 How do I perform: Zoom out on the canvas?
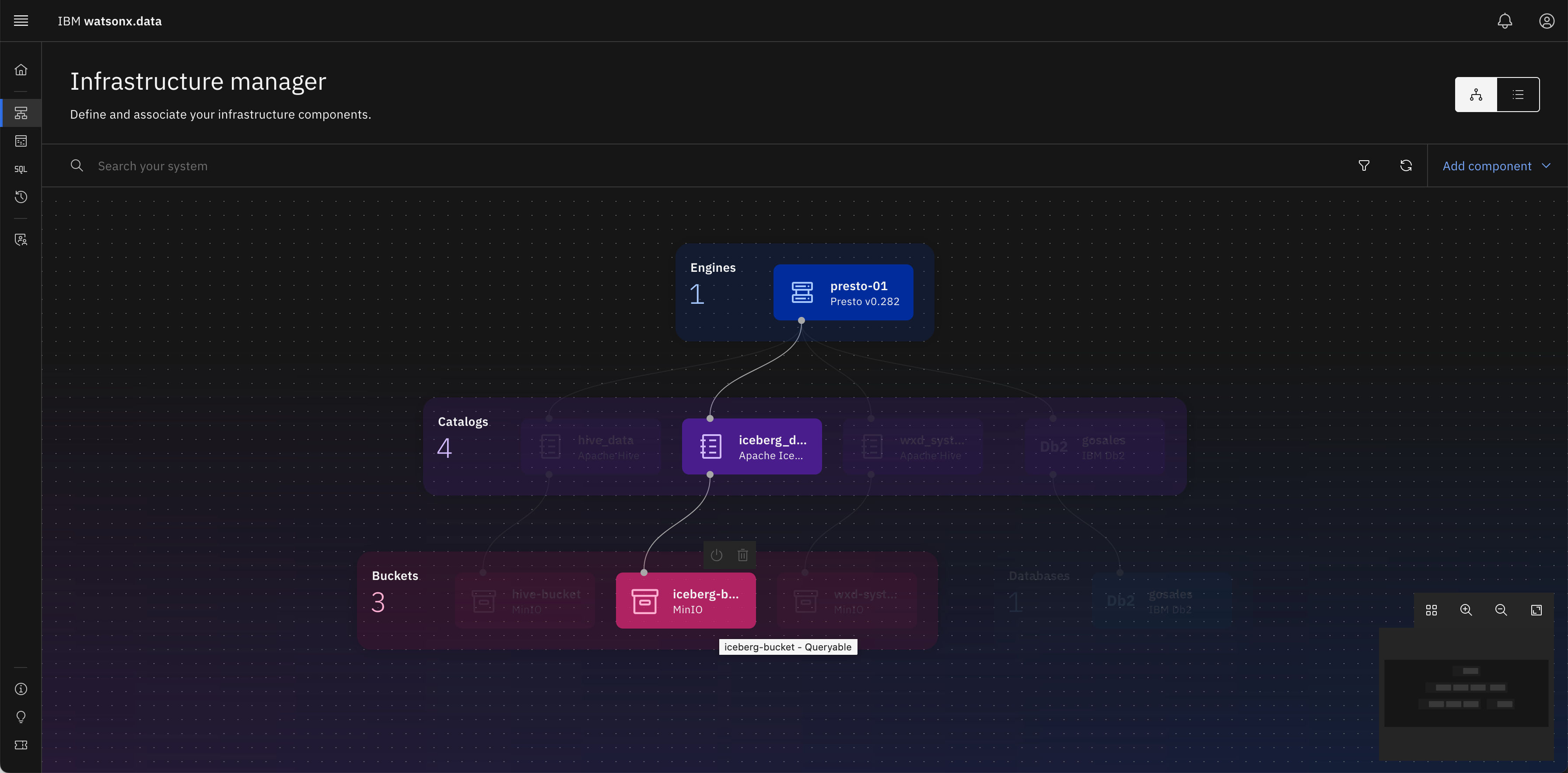coord(1501,610)
